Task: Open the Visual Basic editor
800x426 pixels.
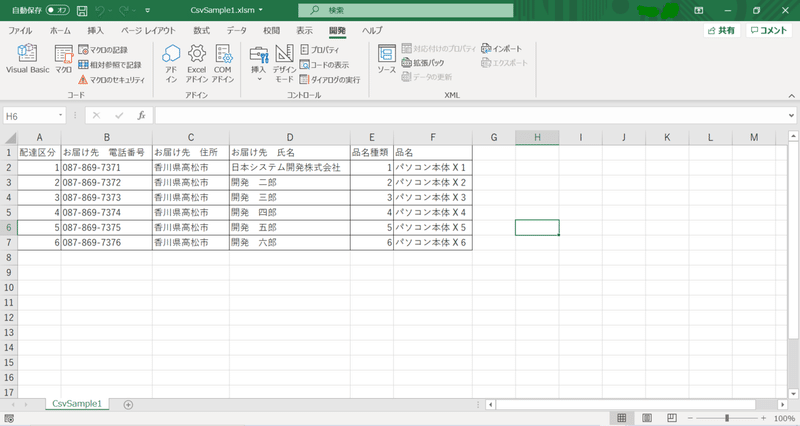Action: pos(28,59)
